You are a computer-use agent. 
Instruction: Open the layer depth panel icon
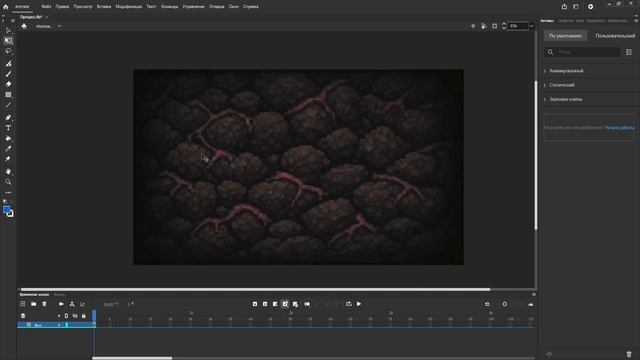pos(82,304)
